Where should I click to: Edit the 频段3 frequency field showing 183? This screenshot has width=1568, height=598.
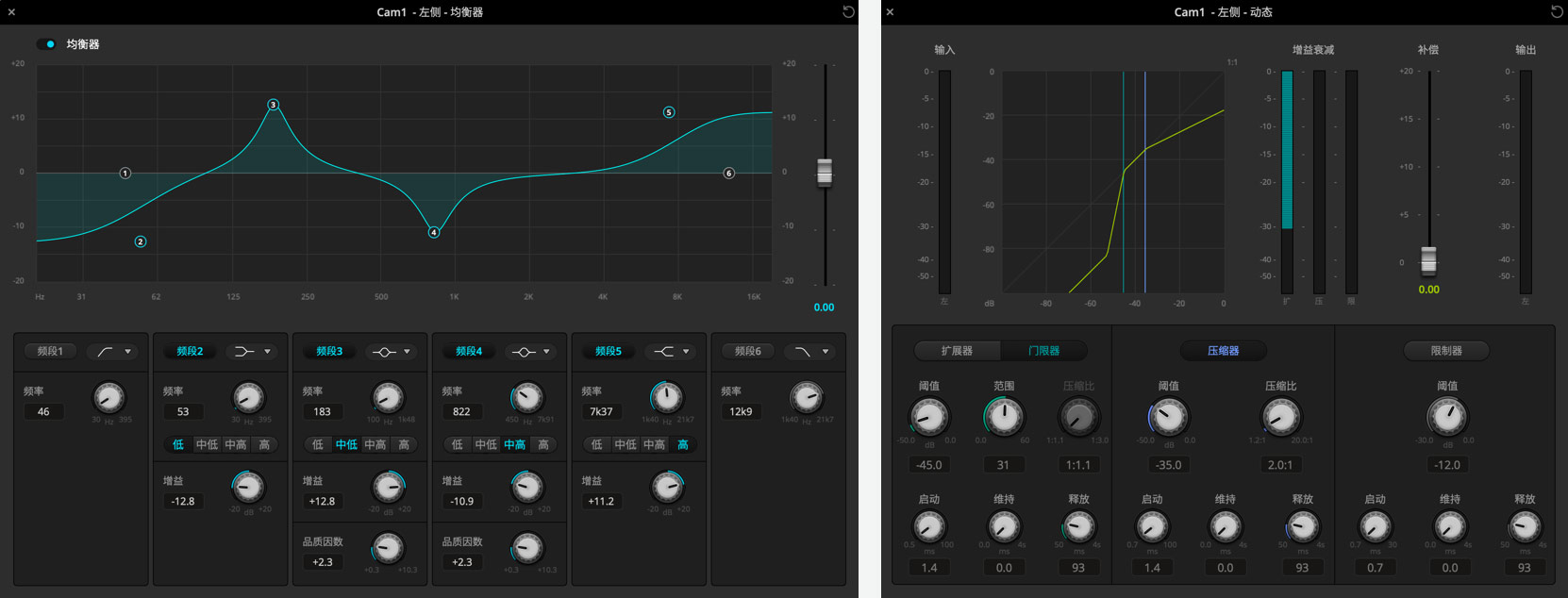pos(323,411)
